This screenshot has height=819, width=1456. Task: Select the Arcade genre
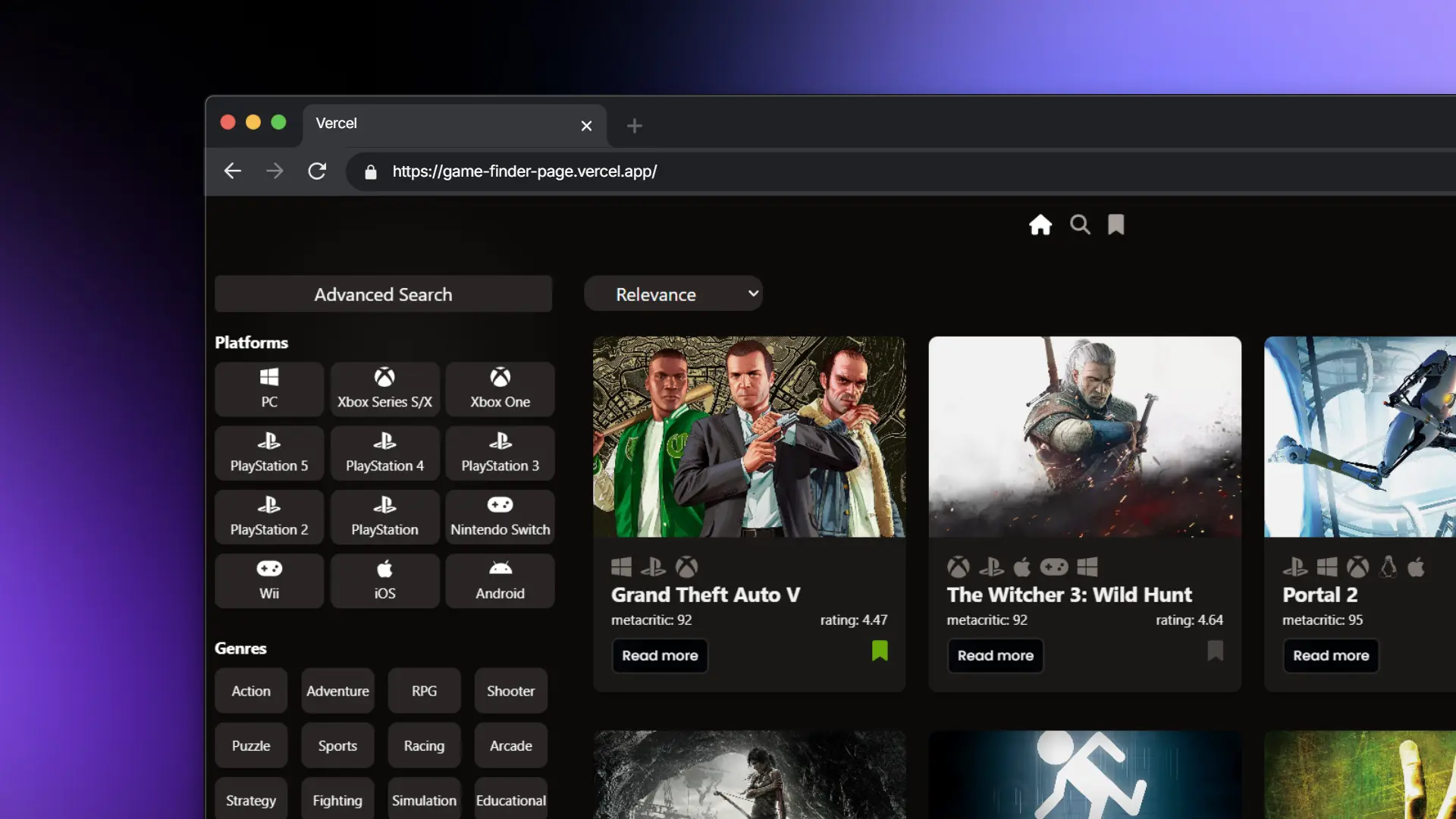[x=511, y=745]
